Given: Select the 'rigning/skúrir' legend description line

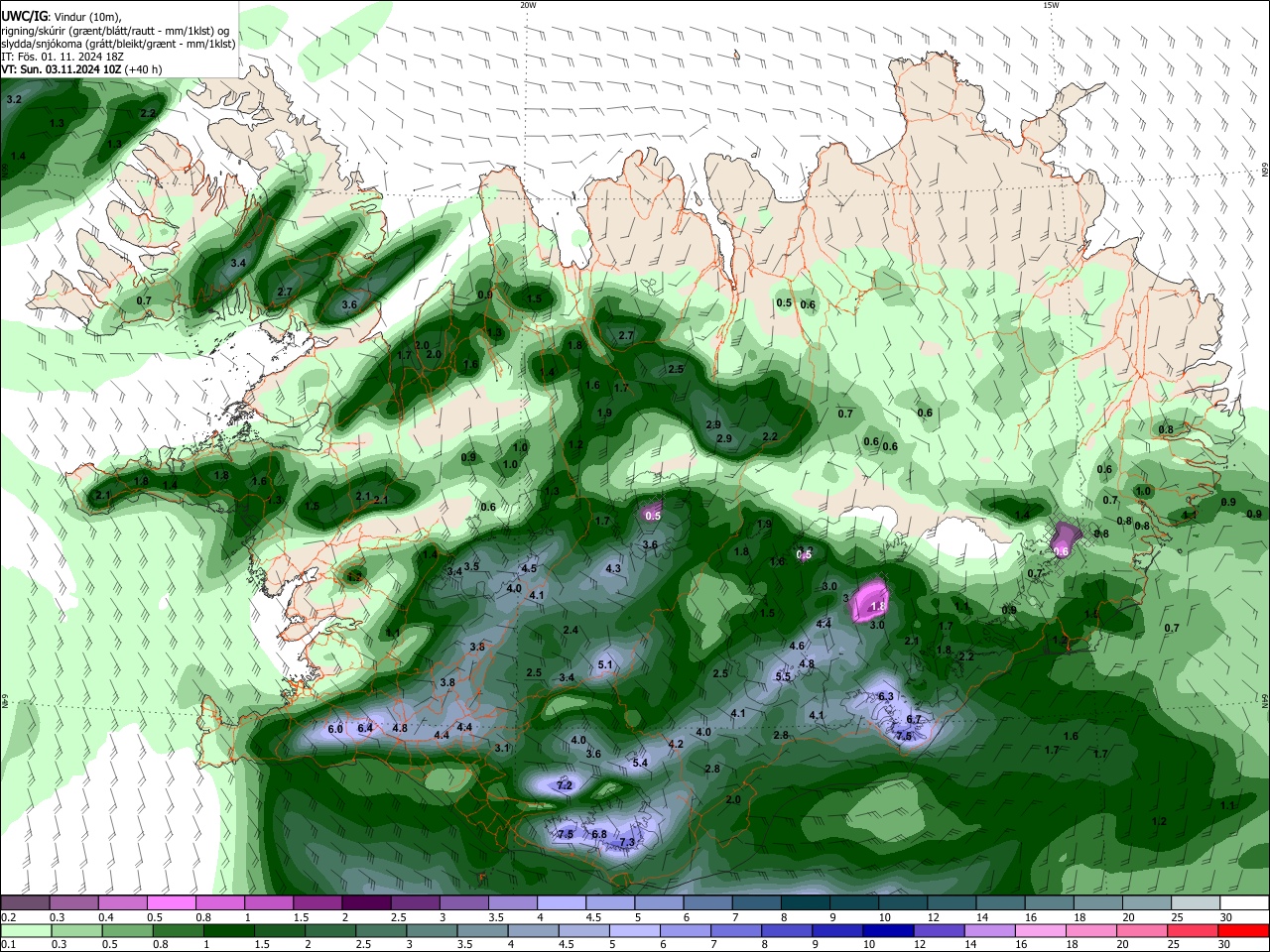Looking at the screenshot, I should coord(115,31).
